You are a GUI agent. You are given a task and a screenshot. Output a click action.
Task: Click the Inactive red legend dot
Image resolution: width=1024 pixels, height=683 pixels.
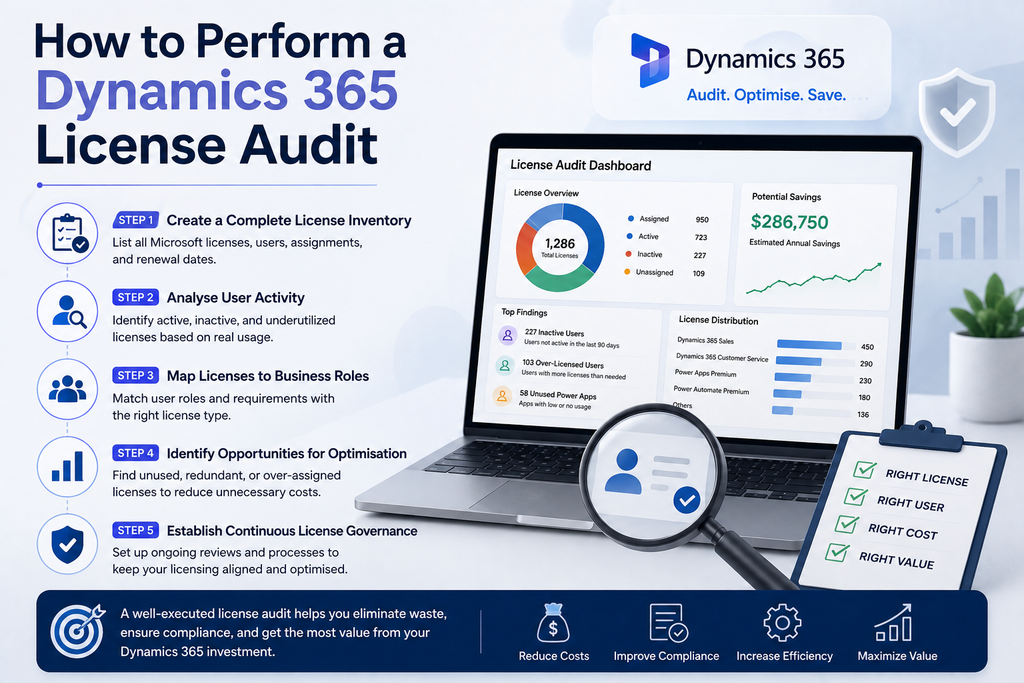tap(628, 253)
